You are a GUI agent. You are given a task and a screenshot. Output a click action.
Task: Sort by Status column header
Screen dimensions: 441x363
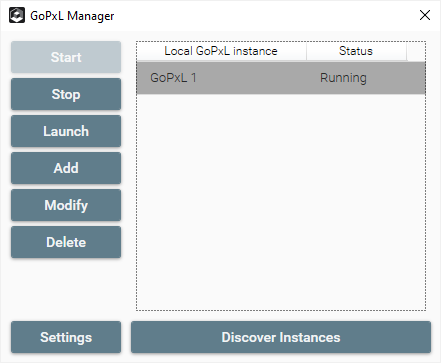point(356,51)
